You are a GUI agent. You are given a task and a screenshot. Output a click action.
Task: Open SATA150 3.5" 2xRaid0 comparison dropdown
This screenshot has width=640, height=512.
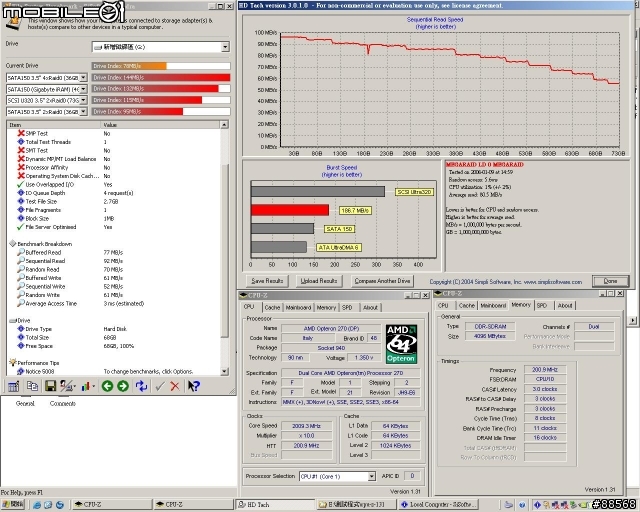tap(83, 111)
